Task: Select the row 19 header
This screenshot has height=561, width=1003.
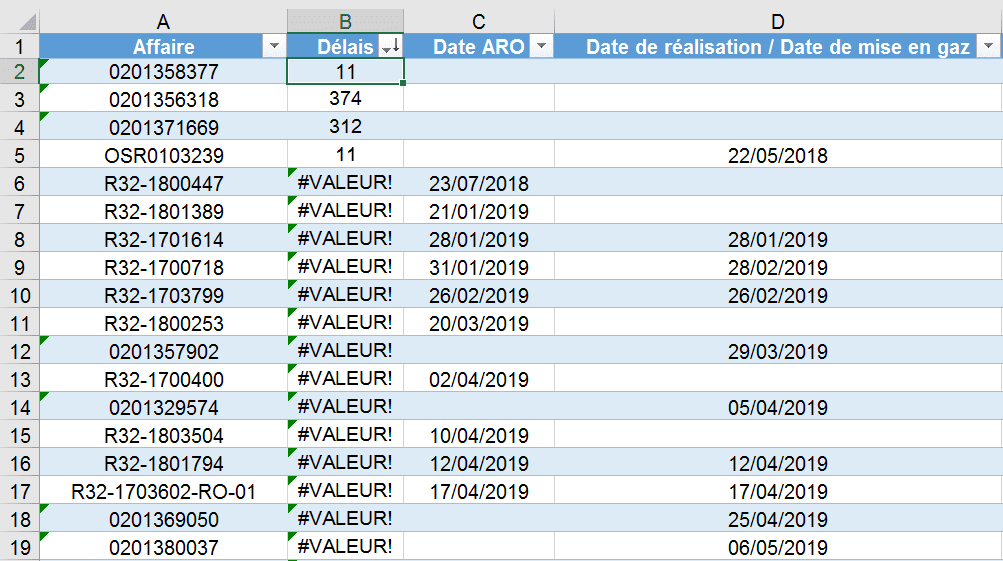Action: [19, 548]
